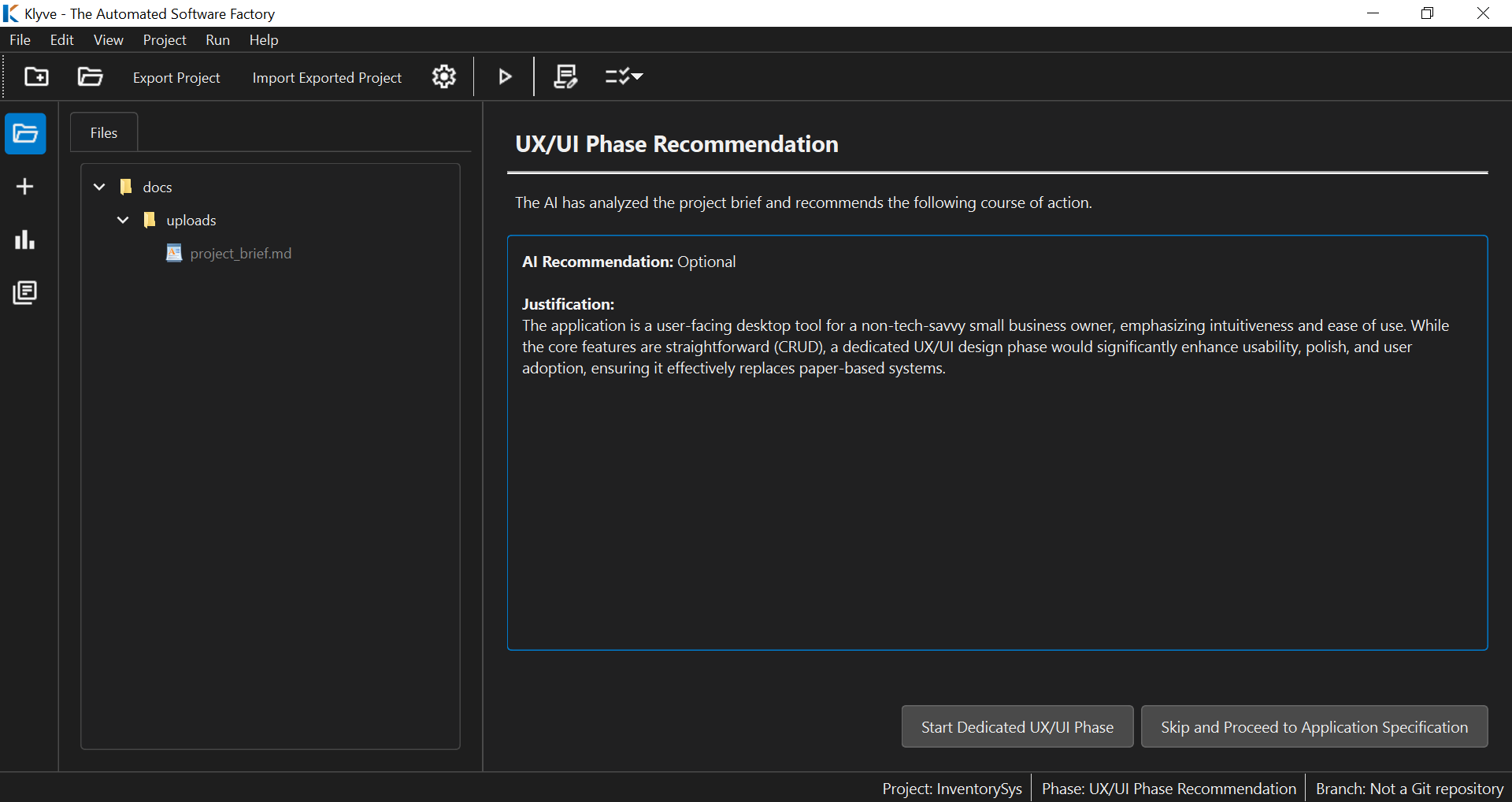This screenshot has height=802, width=1512.
Task: Click Skip and Proceed to Application Specification
Action: [x=1314, y=726]
